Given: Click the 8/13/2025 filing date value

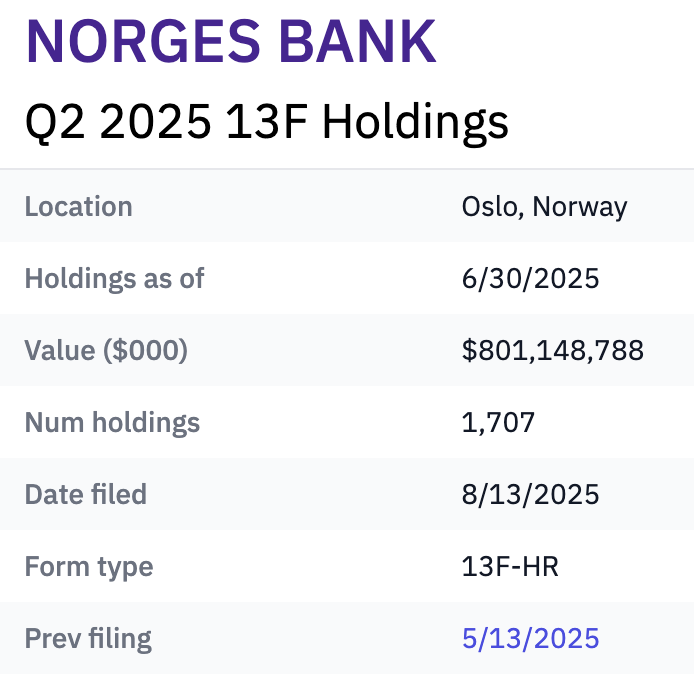Looking at the screenshot, I should tap(530, 494).
